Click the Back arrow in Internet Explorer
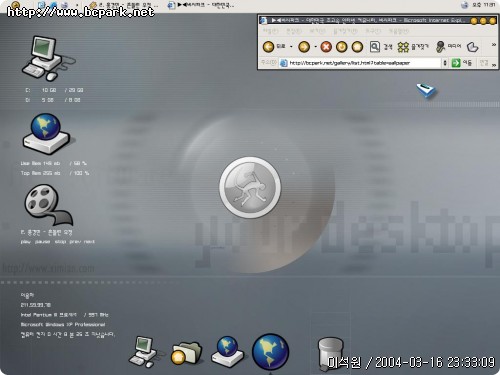This screenshot has width=500, height=375. 269,47
